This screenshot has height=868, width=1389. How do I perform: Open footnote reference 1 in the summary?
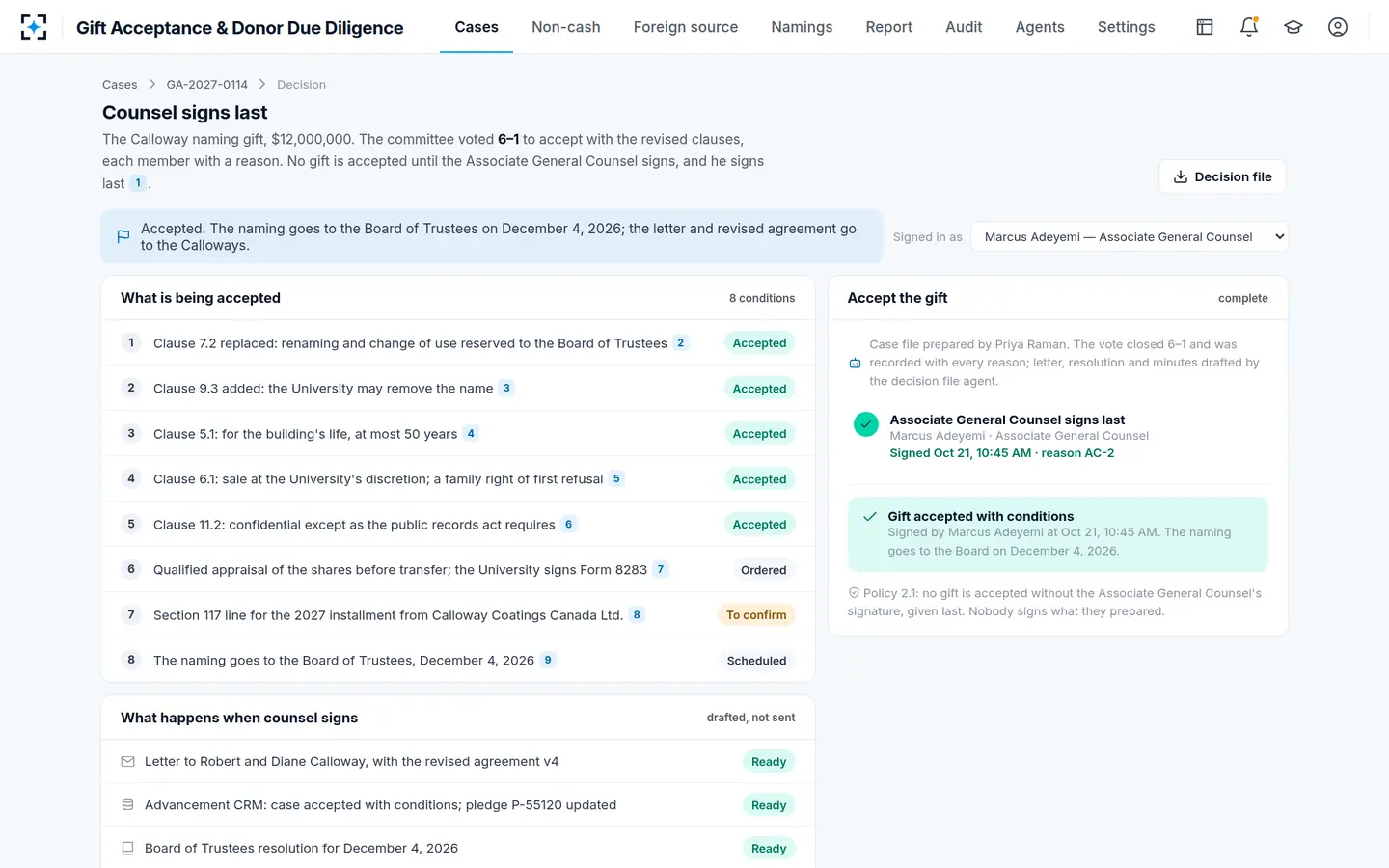tap(138, 183)
